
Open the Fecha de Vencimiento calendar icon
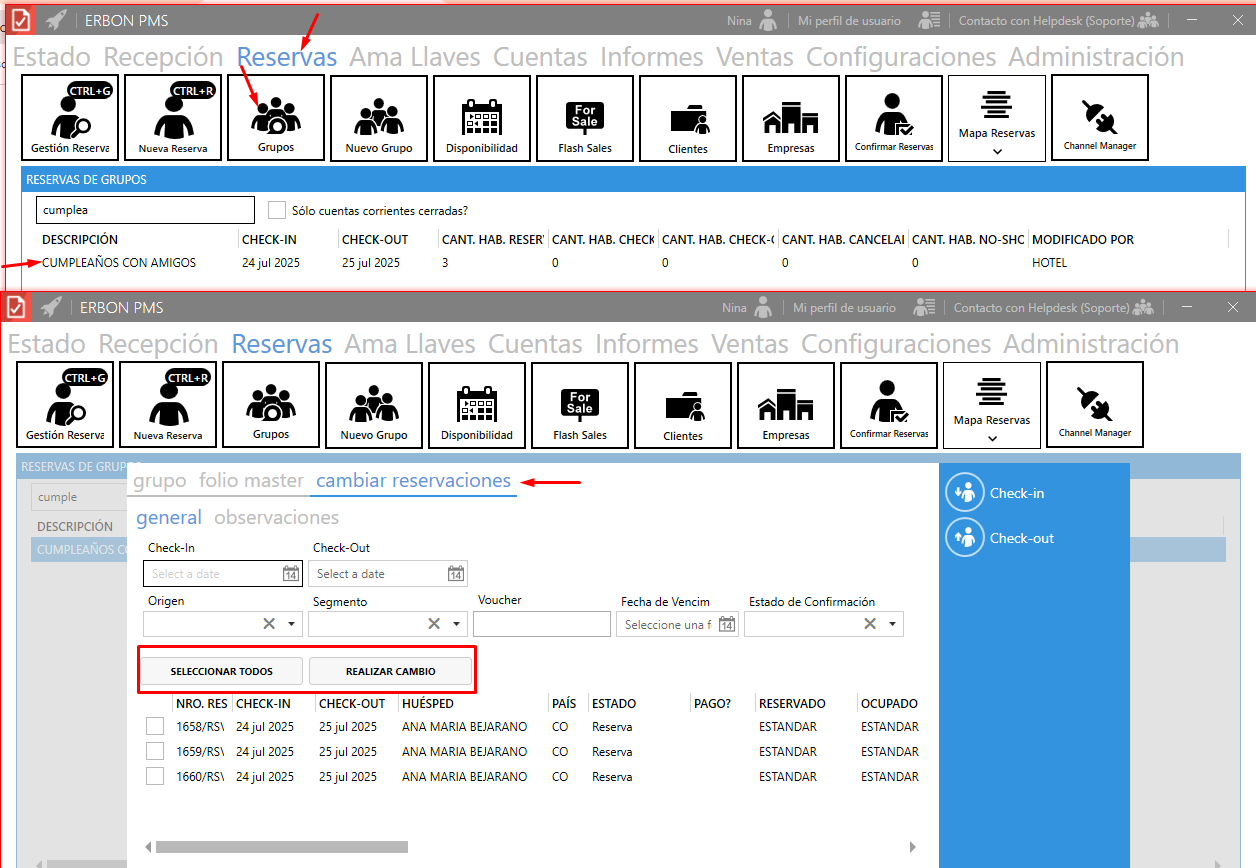727,624
